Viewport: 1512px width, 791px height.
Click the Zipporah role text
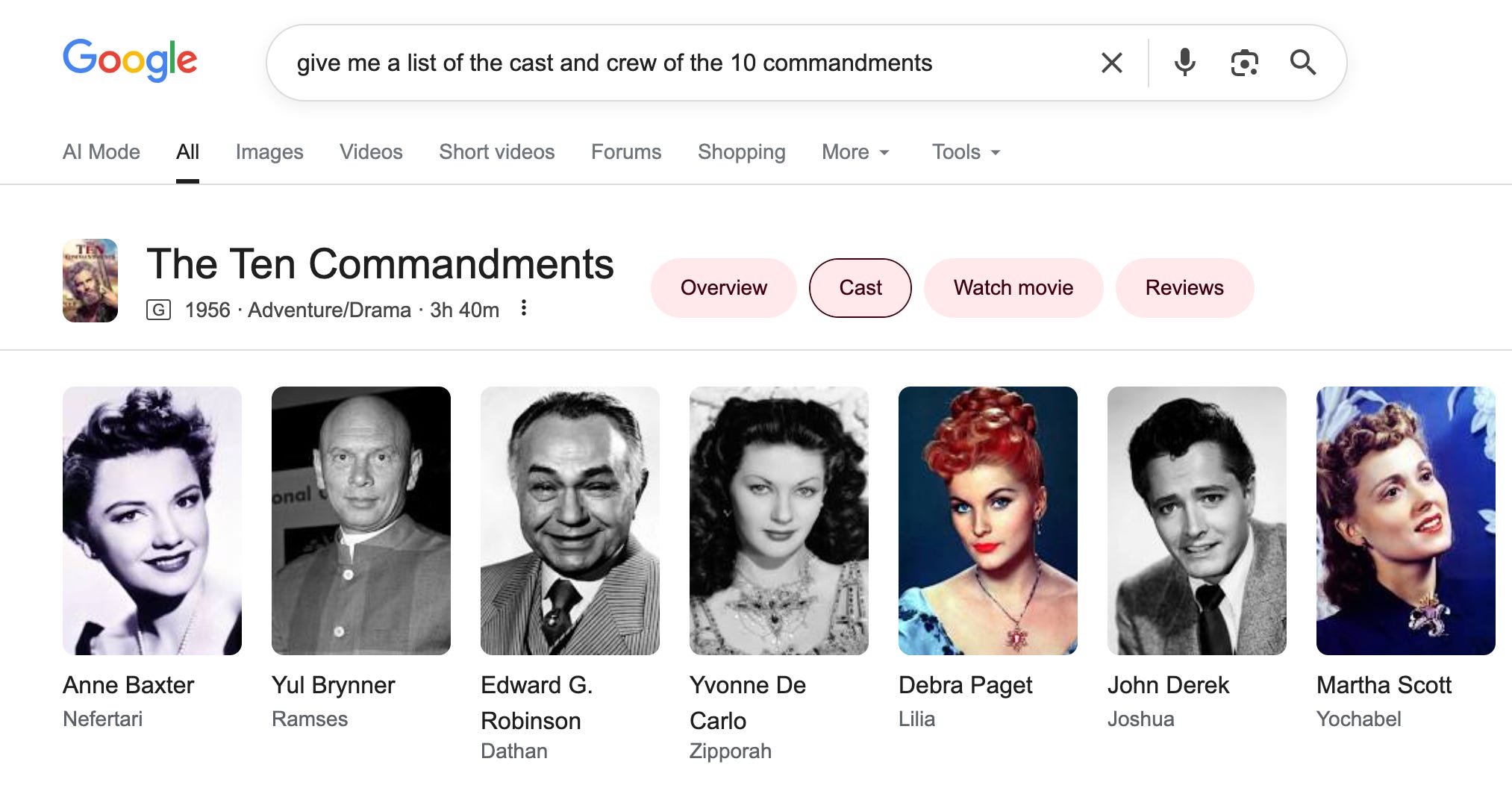(731, 751)
